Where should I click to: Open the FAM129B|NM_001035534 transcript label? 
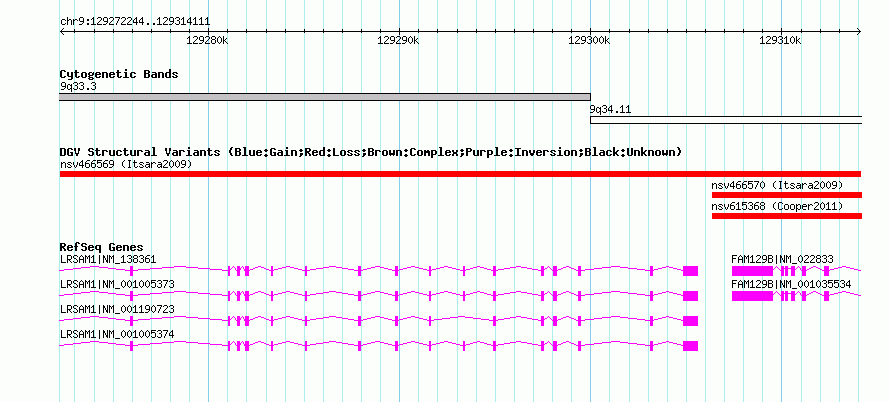[x=791, y=284]
